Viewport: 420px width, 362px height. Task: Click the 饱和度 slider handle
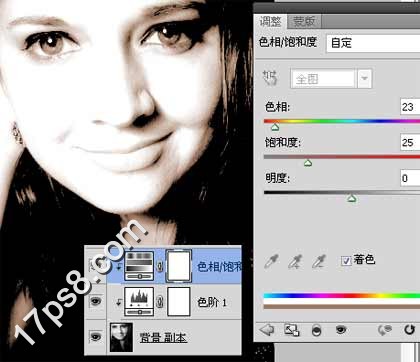pos(308,163)
